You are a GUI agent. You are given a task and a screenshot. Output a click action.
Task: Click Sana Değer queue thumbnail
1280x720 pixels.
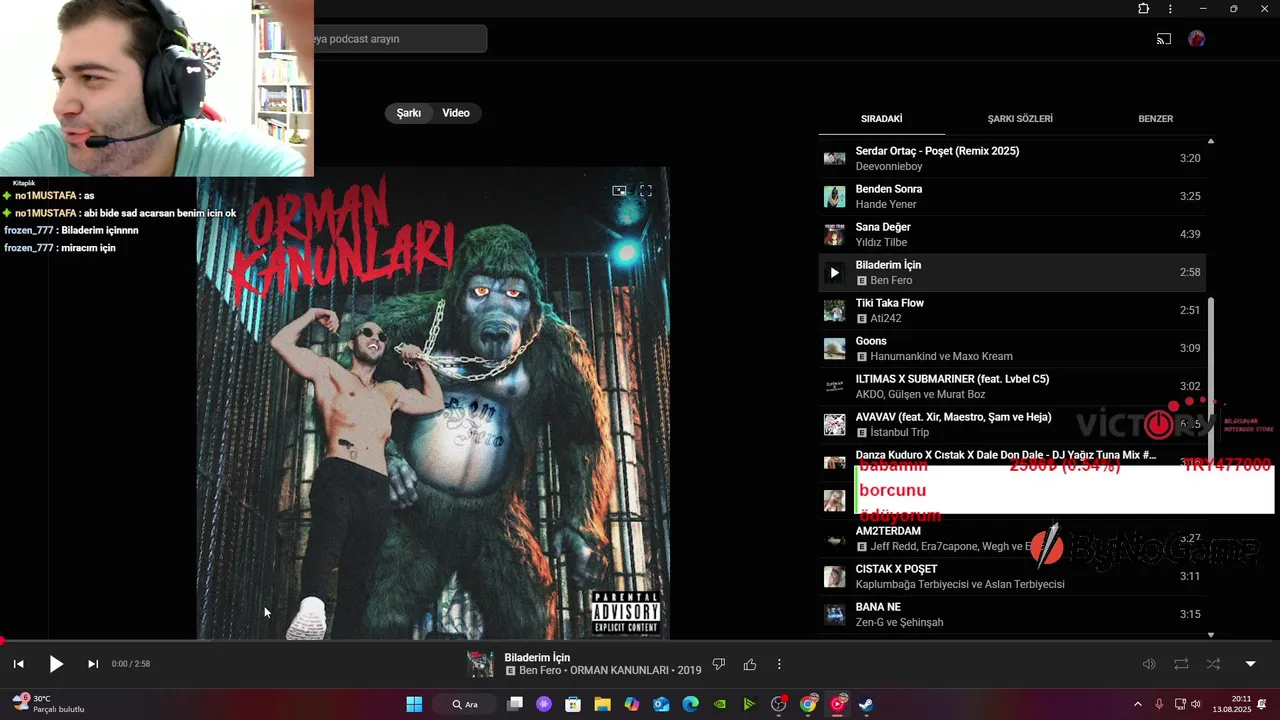click(x=834, y=234)
